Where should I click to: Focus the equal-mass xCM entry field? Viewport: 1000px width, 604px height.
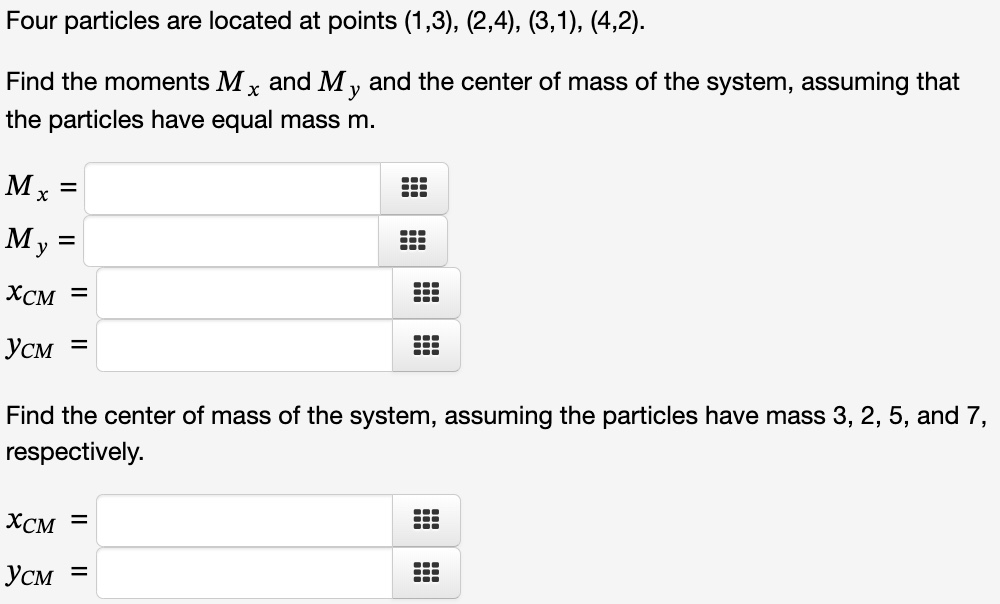click(240, 293)
